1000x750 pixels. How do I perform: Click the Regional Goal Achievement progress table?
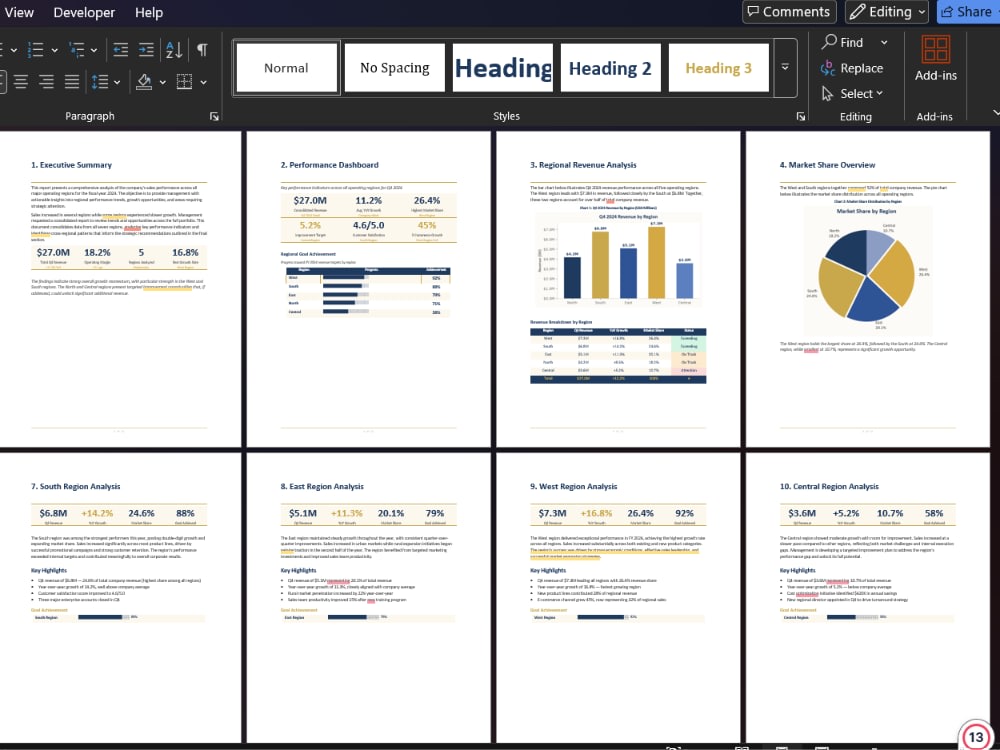coord(369,291)
